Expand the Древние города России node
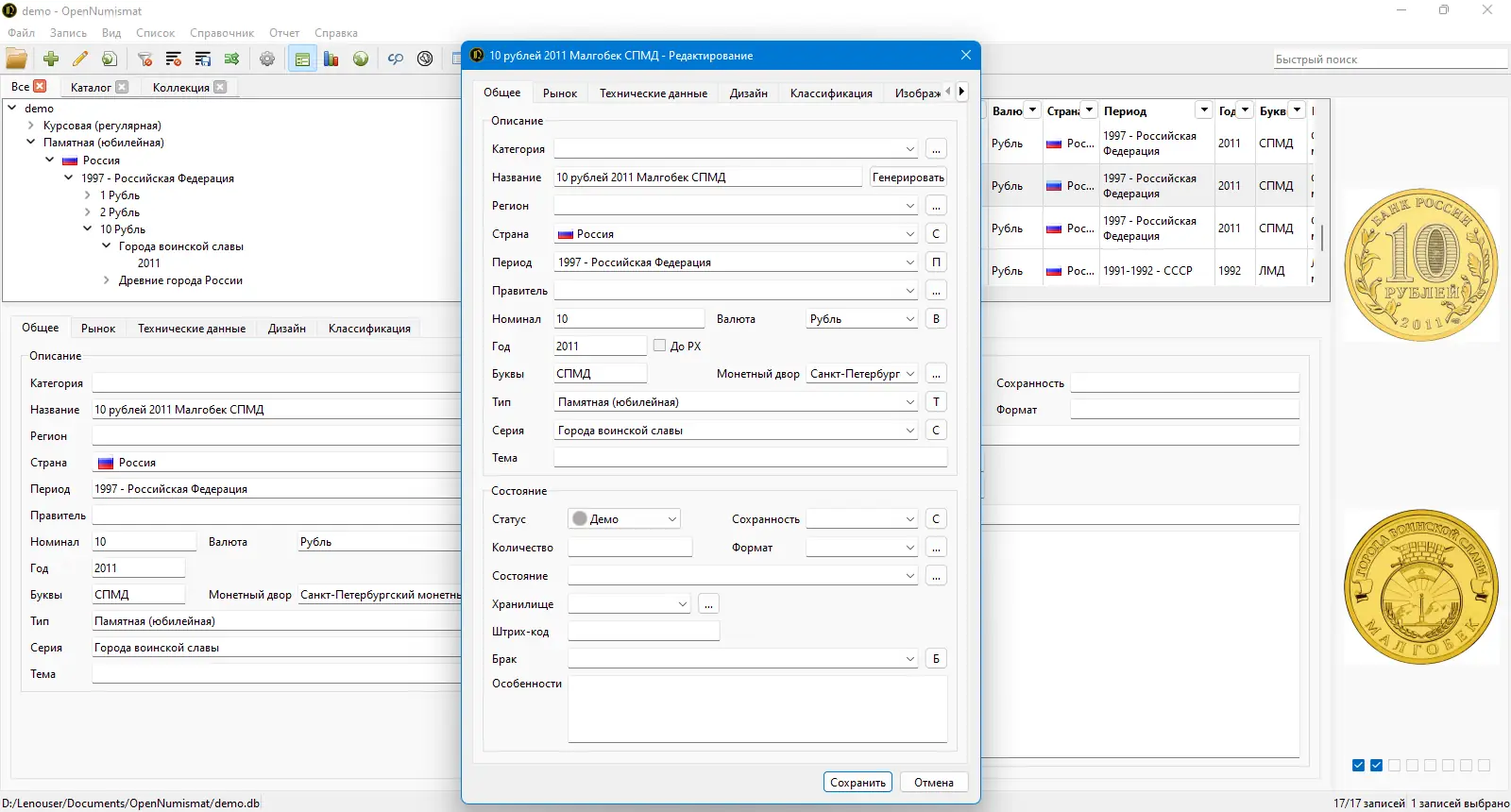Image resolution: width=1511 pixels, height=812 pixels. (x=107, y=279)
